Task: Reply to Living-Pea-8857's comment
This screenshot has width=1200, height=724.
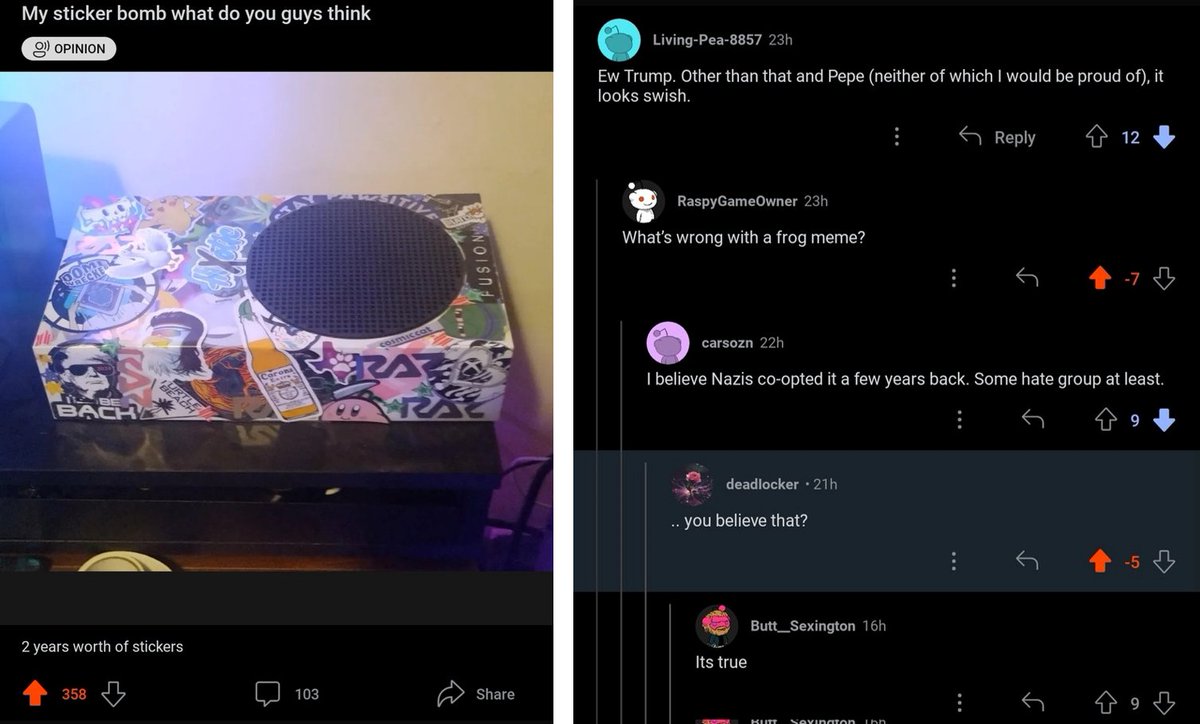Action: 997,137
